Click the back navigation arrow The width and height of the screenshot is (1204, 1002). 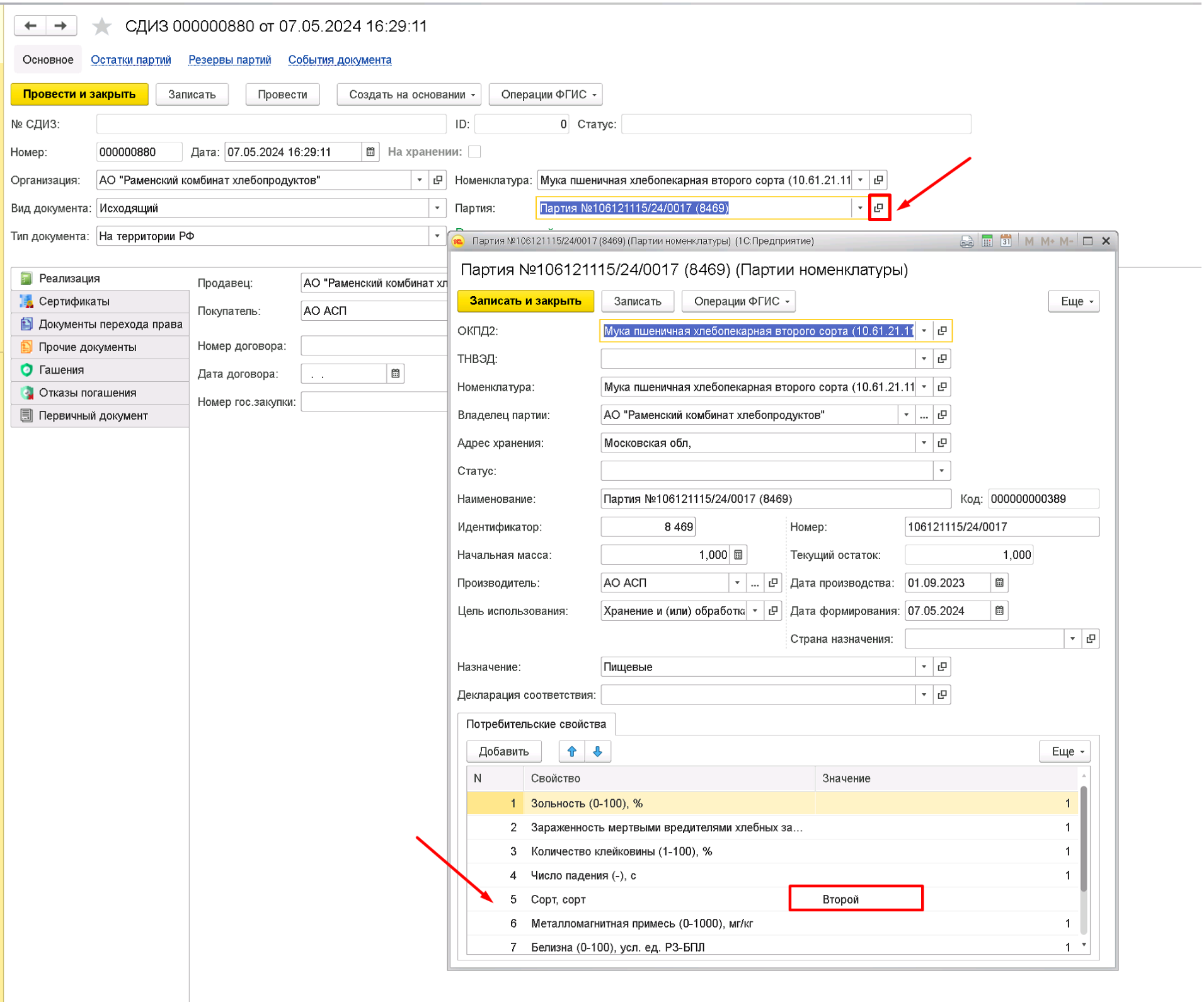point(30,26)
